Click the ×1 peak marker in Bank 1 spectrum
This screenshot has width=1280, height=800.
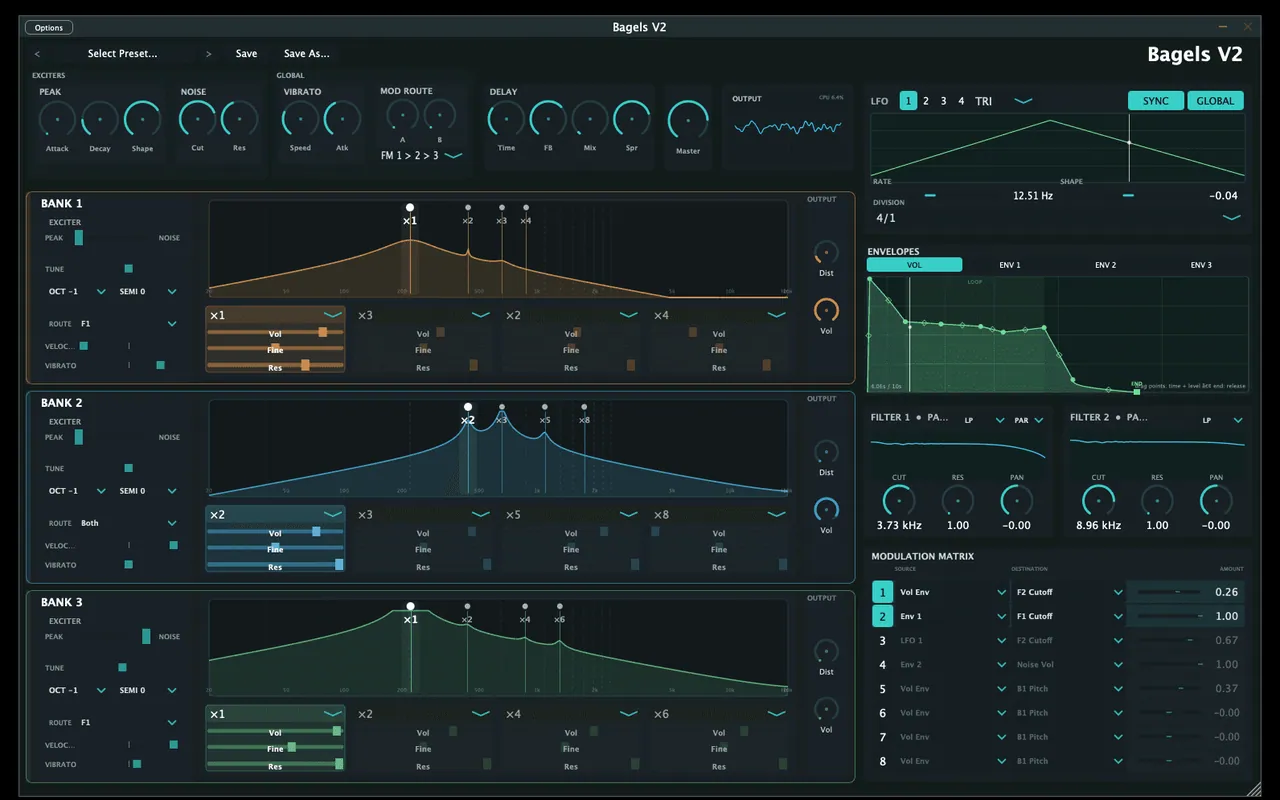(410, 208)
